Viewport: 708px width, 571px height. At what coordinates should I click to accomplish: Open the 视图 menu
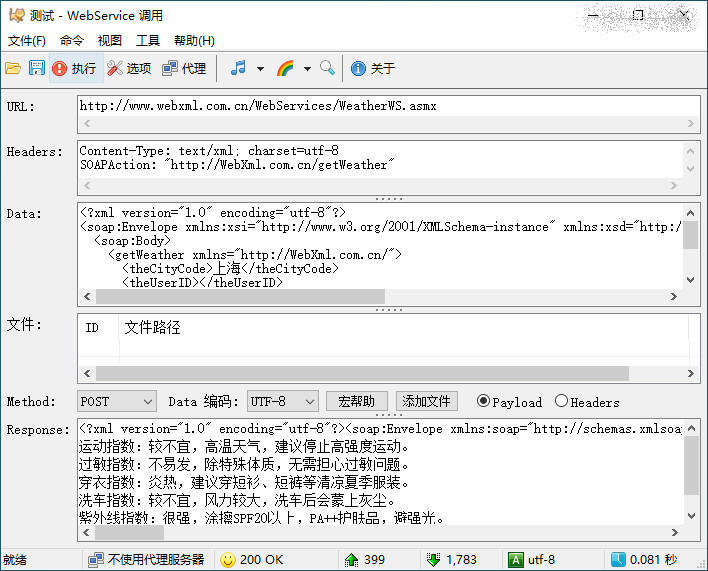coord(110,41)
